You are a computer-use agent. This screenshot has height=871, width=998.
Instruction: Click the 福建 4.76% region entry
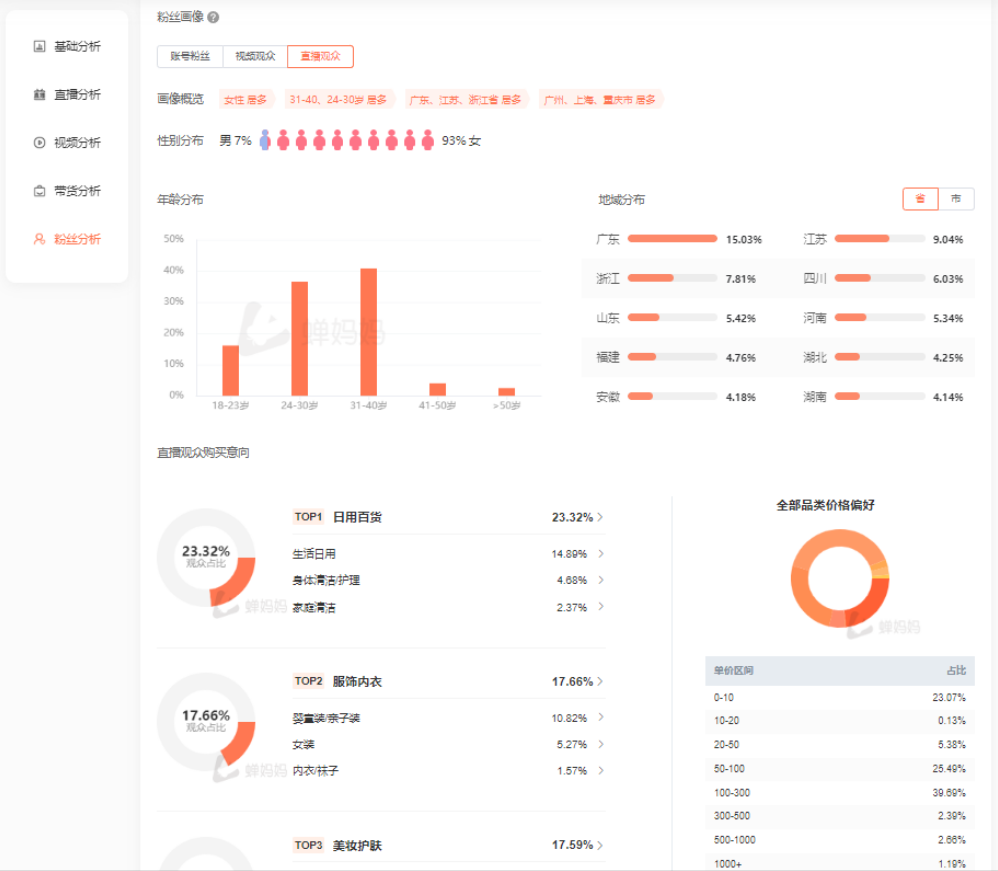coord(676,357)
